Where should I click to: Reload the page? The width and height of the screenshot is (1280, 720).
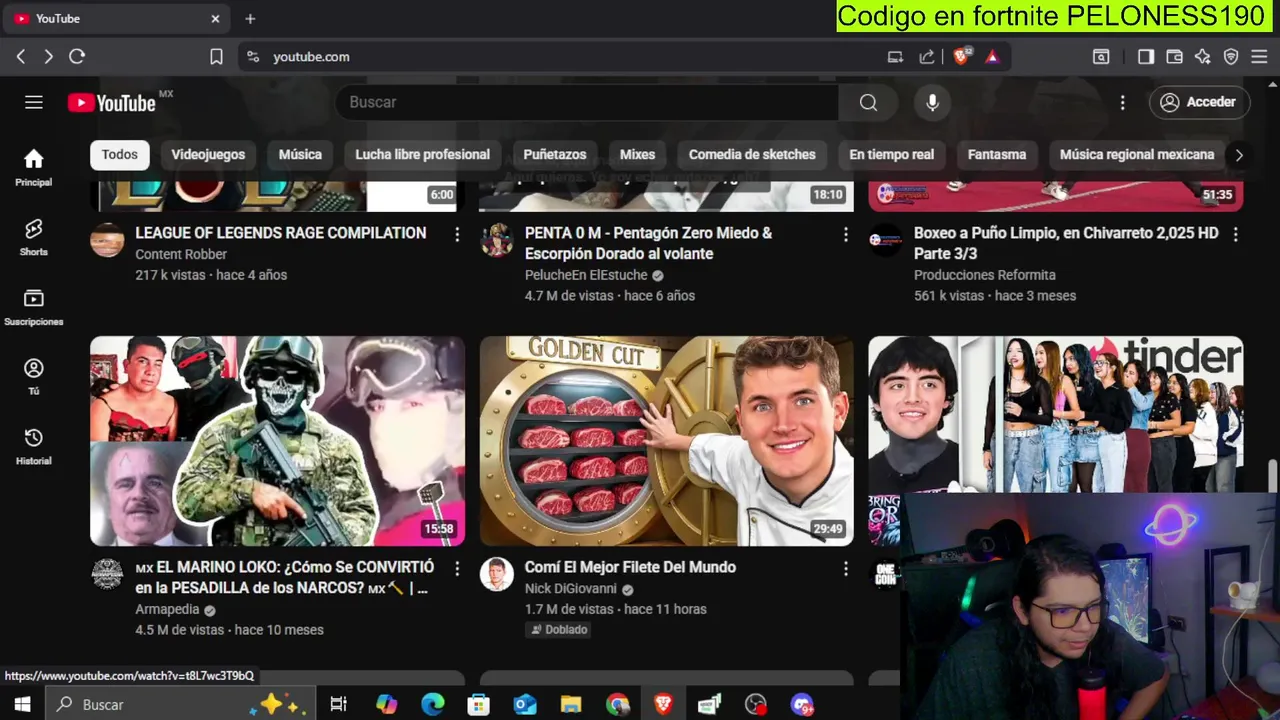[x=77, y=57]
